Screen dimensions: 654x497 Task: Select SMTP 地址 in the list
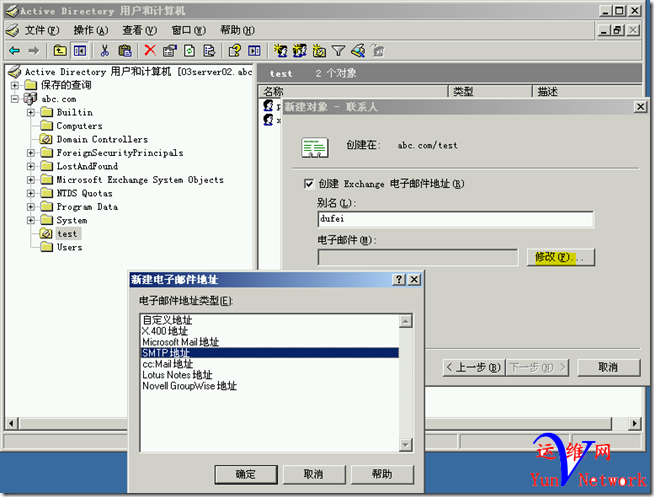pos(270,353)
